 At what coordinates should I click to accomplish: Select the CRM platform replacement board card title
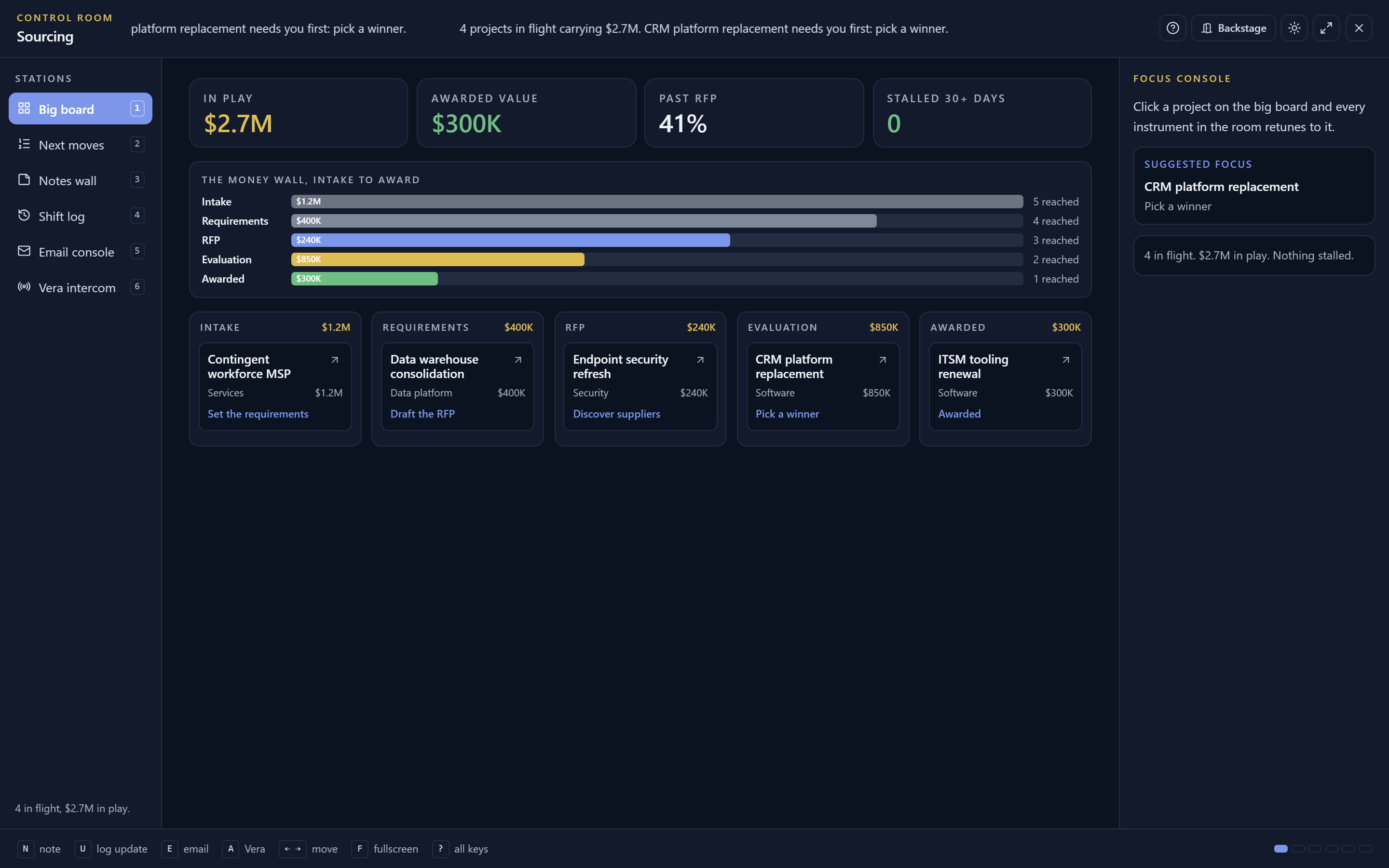(x=794, y=366)
